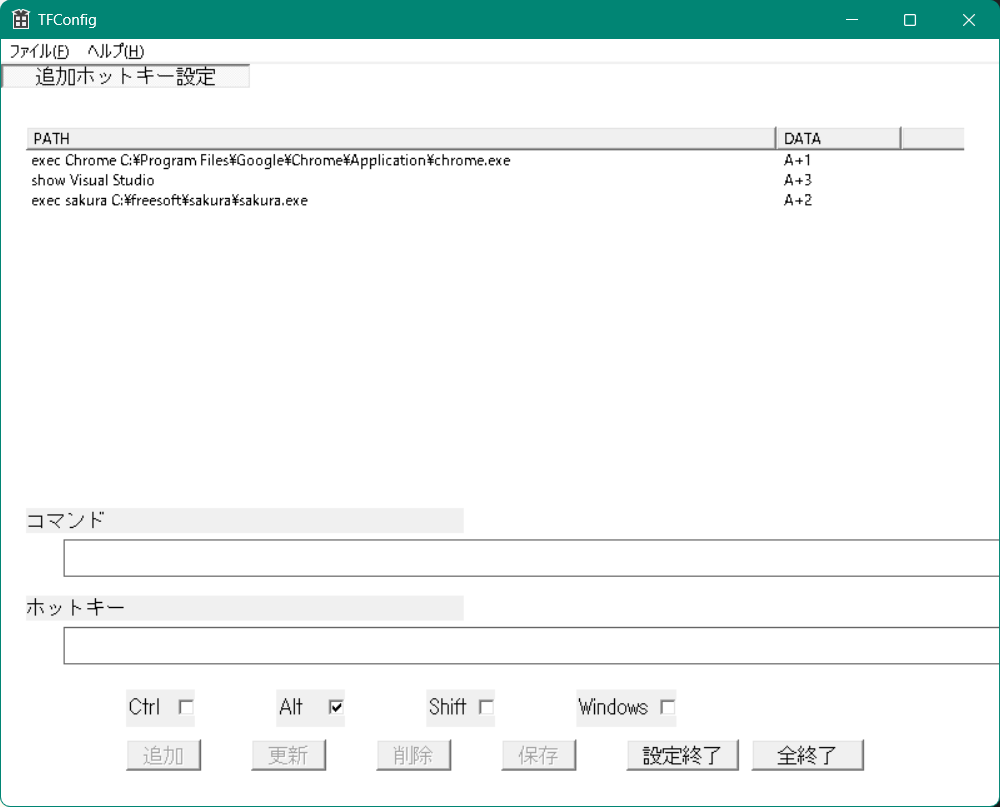The image size is (1000, 807).
Task: Click the DATA column header
Action: 838,138
